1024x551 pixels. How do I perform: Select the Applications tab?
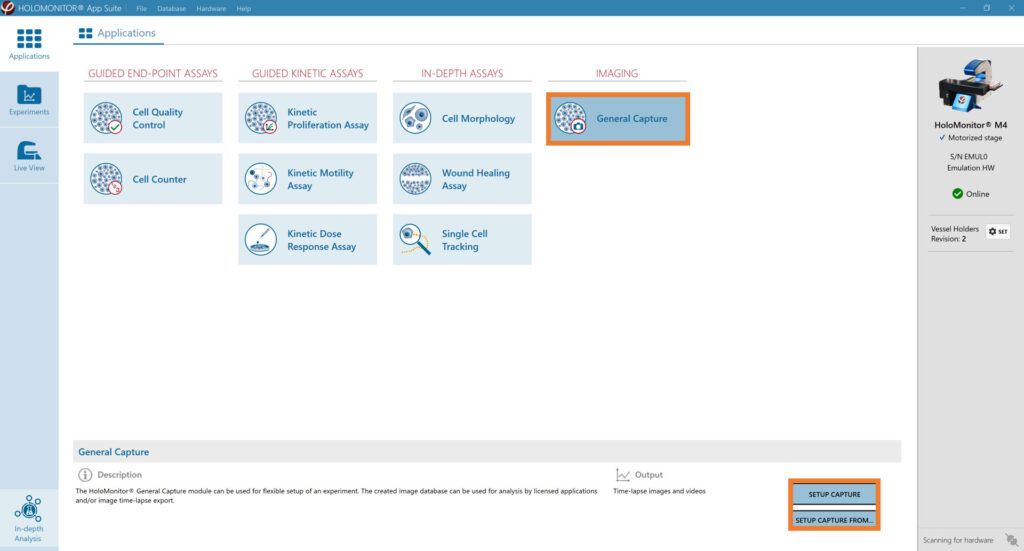pyautogui.click(x=118, y=33)
